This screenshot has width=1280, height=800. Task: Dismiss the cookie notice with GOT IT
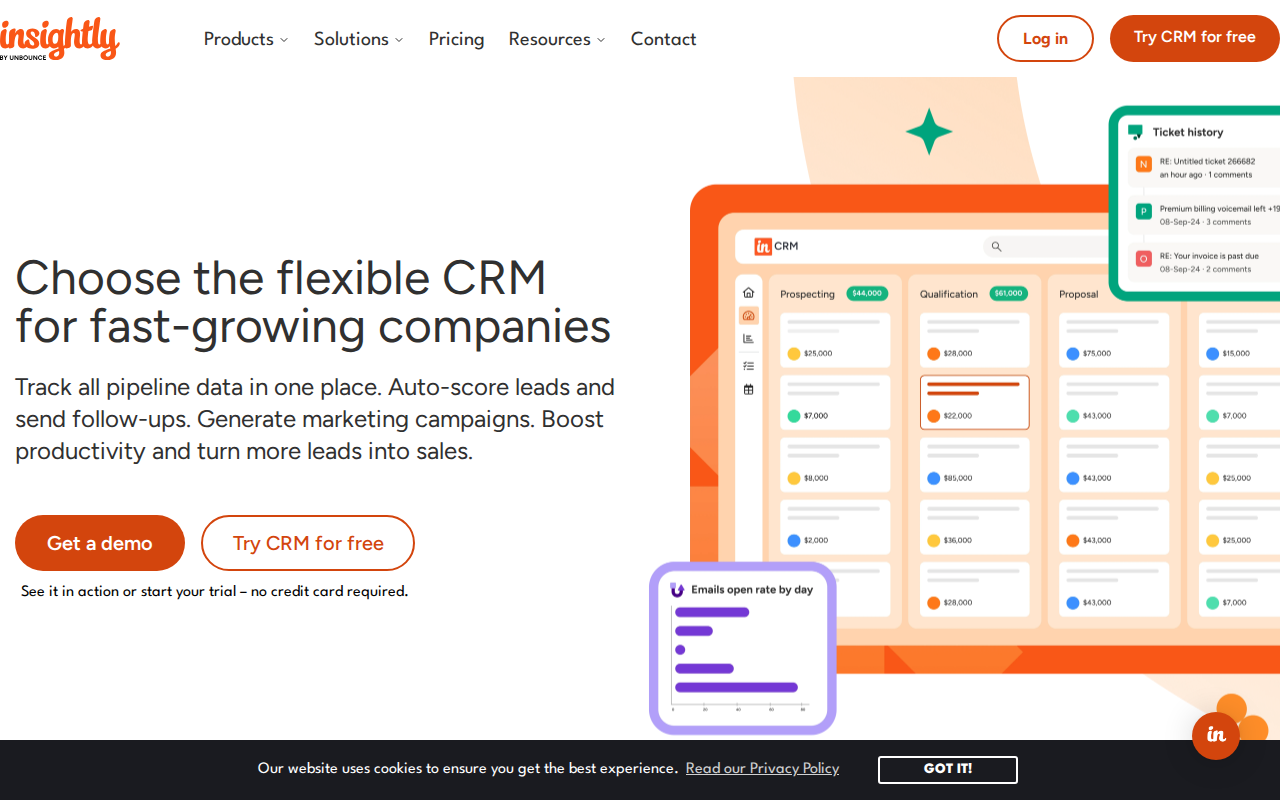point(947,769)
